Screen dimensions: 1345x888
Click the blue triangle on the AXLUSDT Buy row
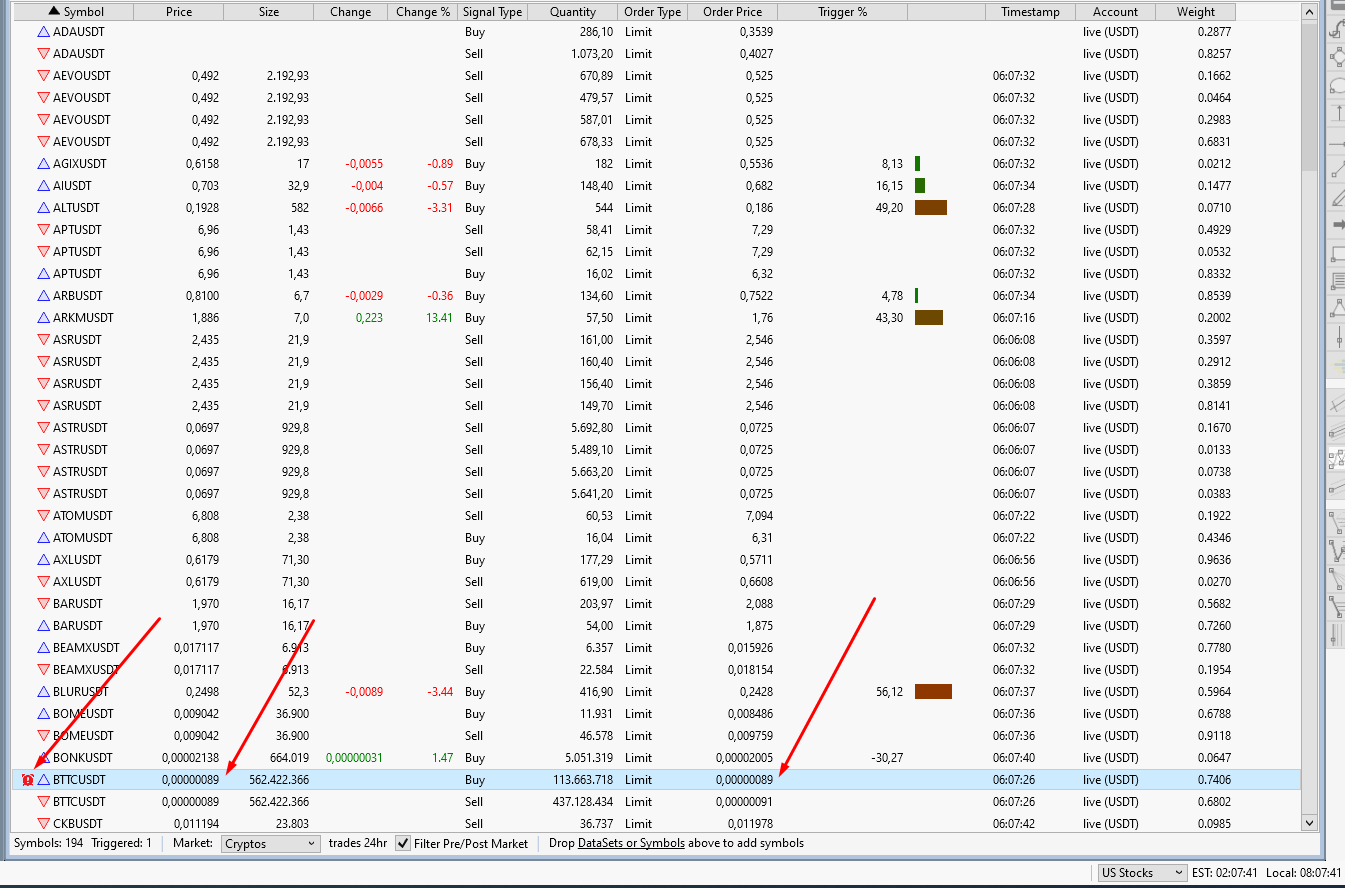(x=43, y=560)
